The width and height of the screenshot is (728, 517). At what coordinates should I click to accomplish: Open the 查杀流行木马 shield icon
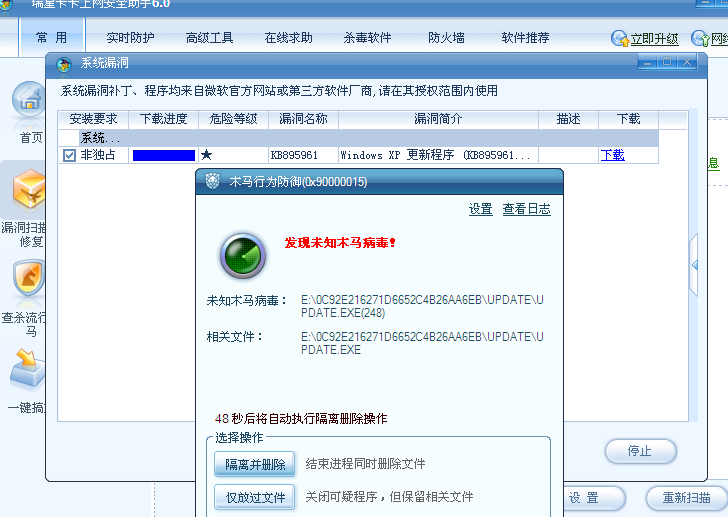point(29,278)
